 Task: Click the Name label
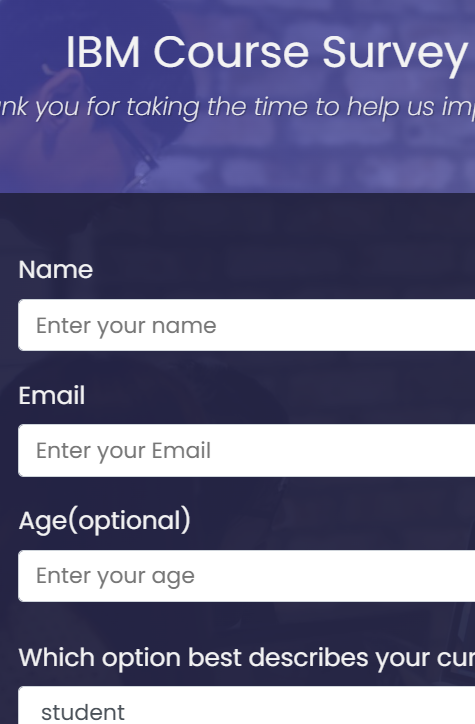click(56, 270)
